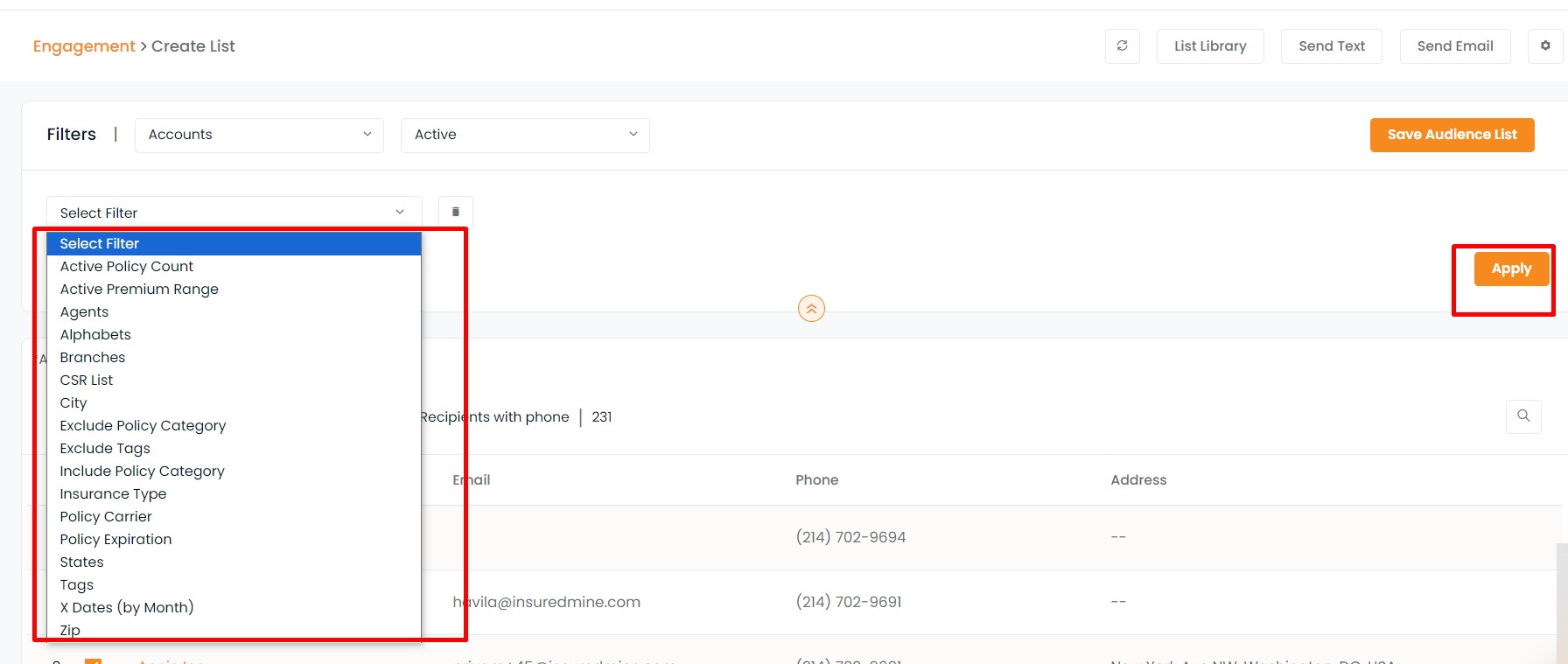The height and width of the screenshot is (664, 1568).
Task: Click Recipients with phone count label
Action: 495,417
